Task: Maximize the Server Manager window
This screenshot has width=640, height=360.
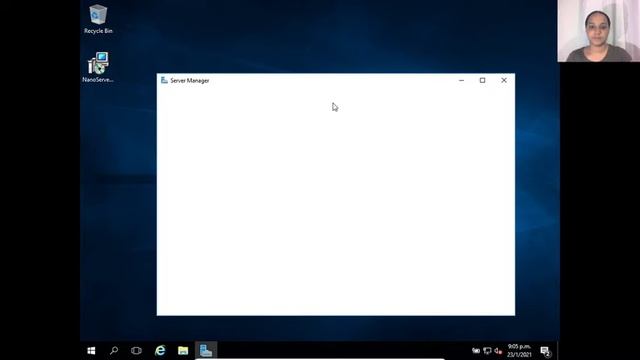Action: tap(482, 80)
